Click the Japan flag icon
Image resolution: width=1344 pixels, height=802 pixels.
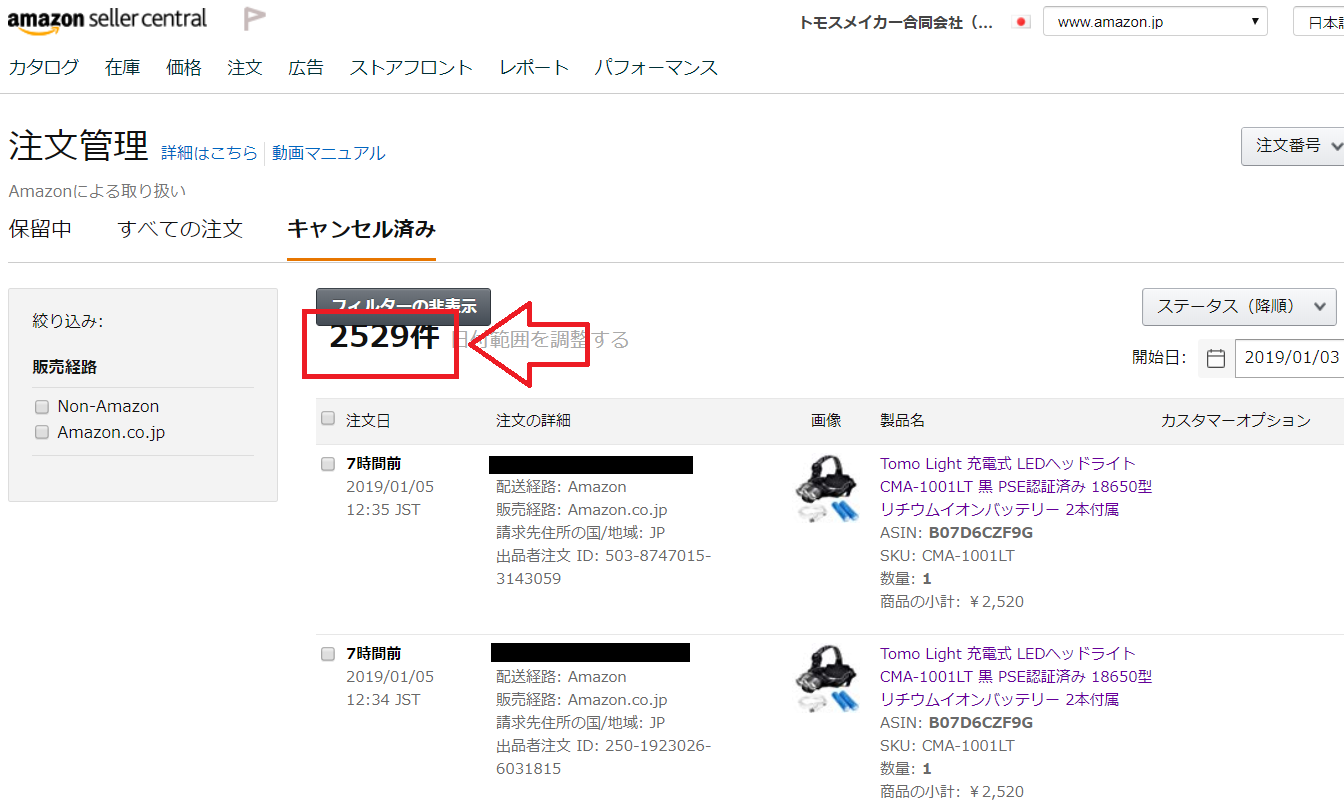tap(1021, 22)
